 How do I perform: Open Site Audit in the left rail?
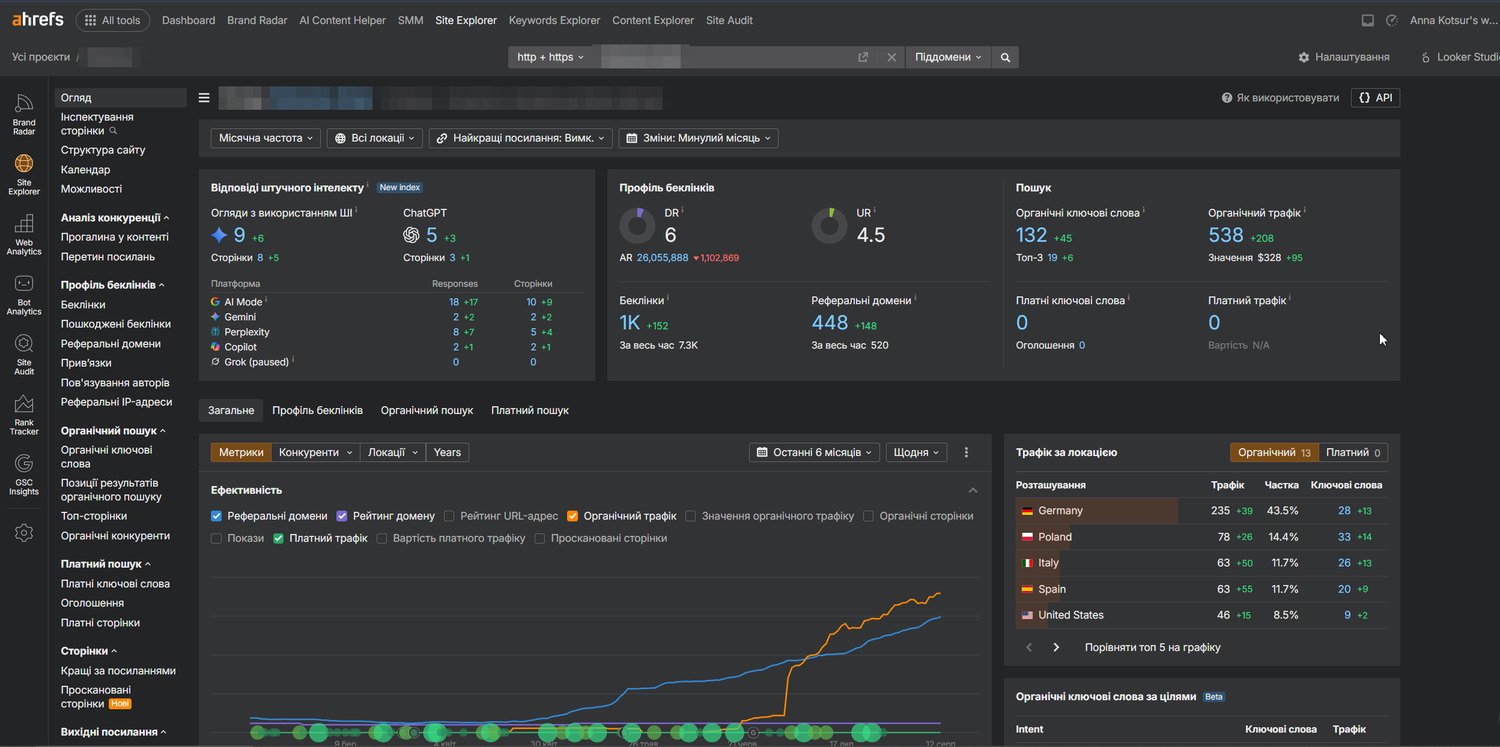(24, 355)
